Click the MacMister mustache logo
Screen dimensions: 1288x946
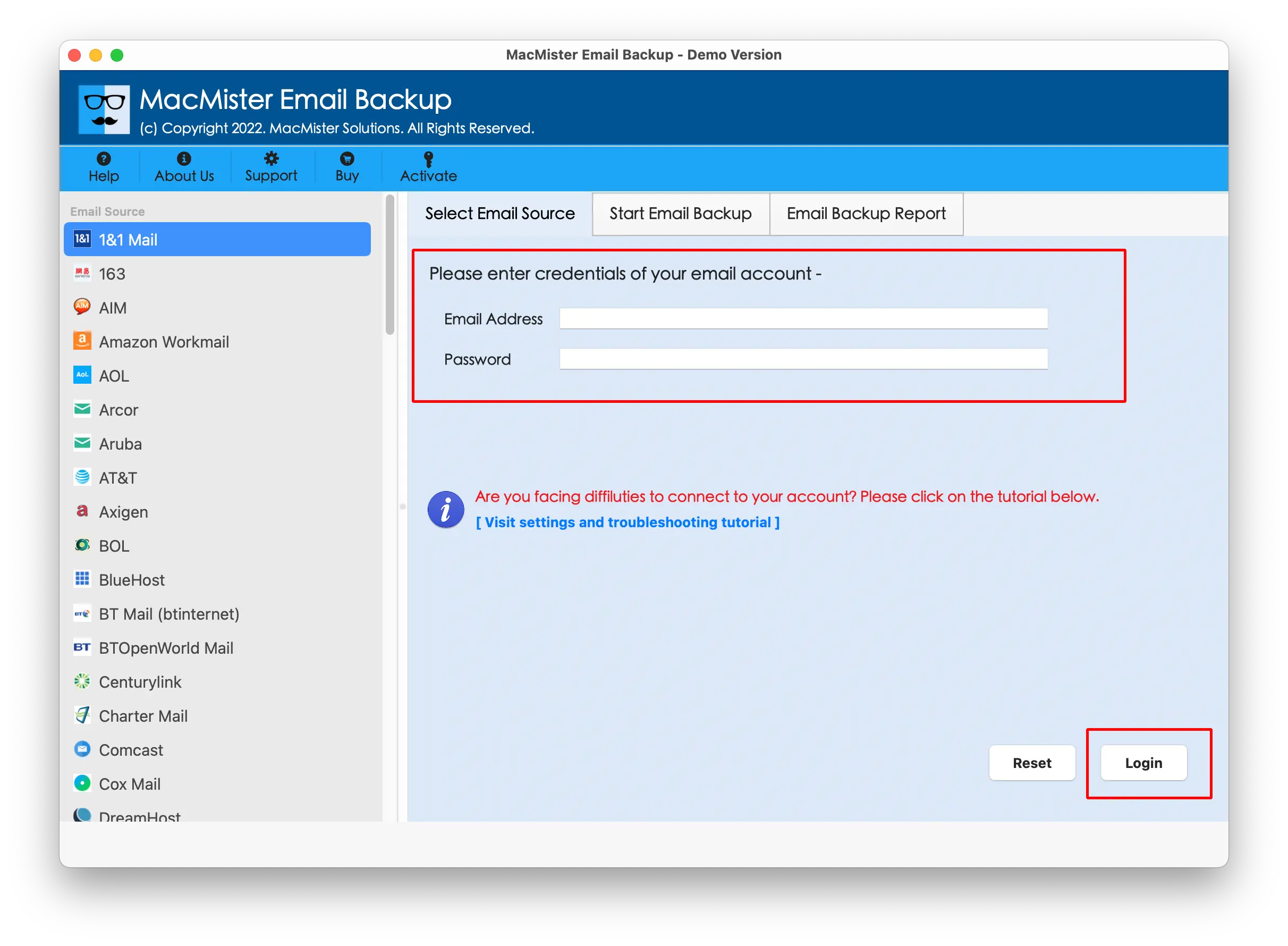click(x=104, y=109)
